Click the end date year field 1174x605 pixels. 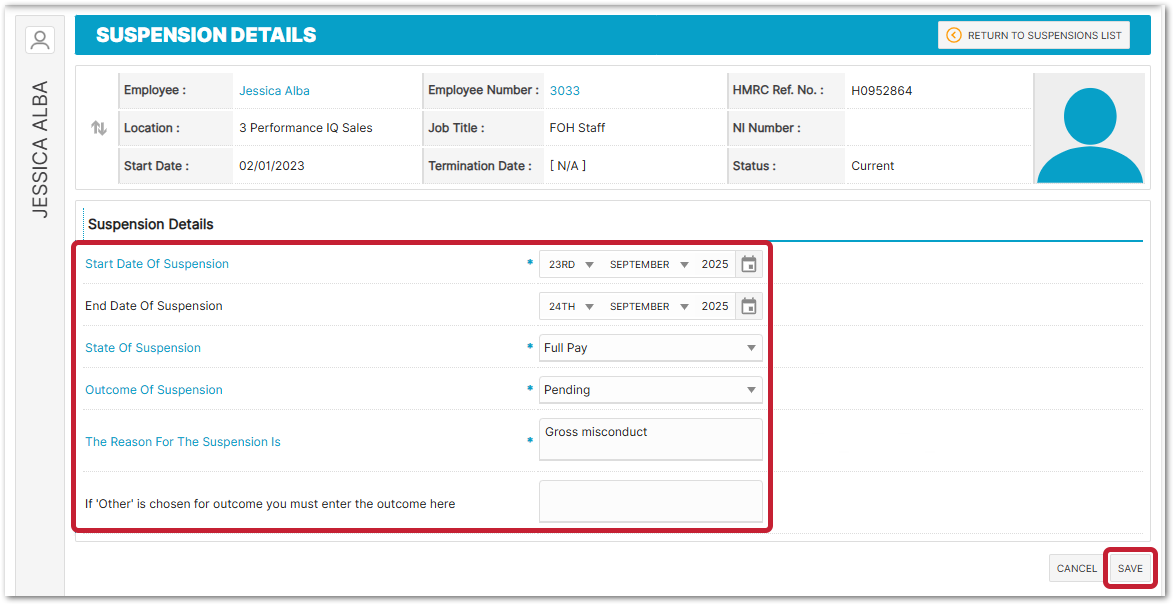[715, 307]
